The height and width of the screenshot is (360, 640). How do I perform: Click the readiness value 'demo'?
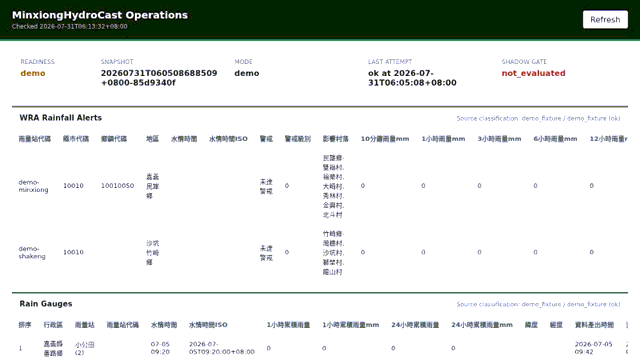click(33, 73)
